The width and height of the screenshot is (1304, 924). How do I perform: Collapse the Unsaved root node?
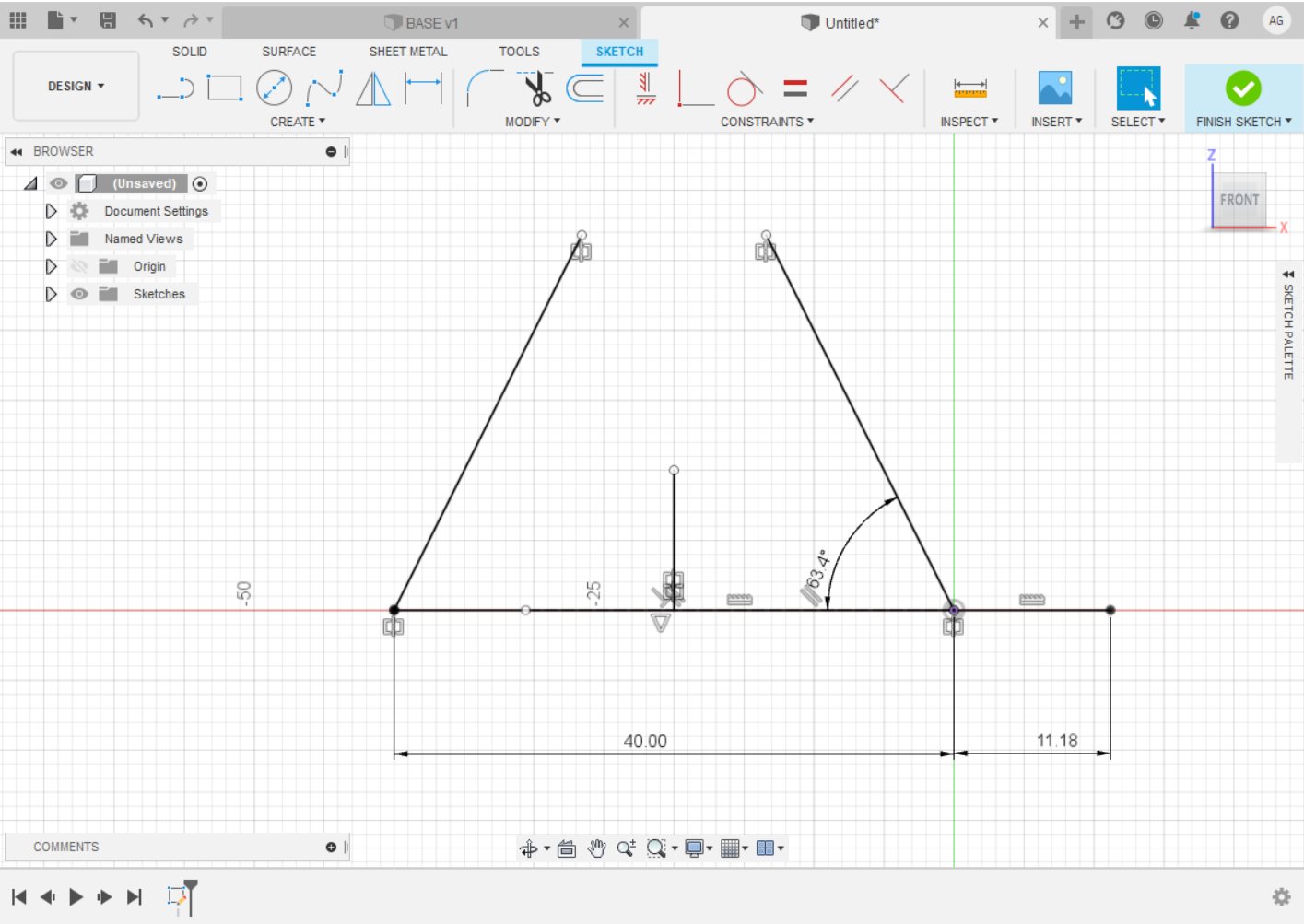(31, 183)
